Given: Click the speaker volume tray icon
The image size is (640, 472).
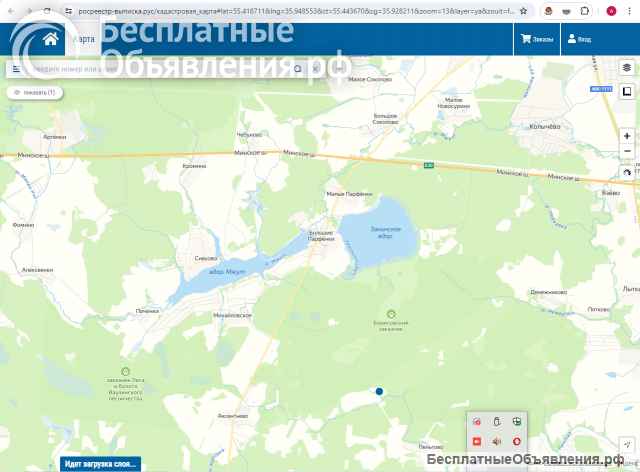Looking at the screenshot, I should [x=496, y=441].
